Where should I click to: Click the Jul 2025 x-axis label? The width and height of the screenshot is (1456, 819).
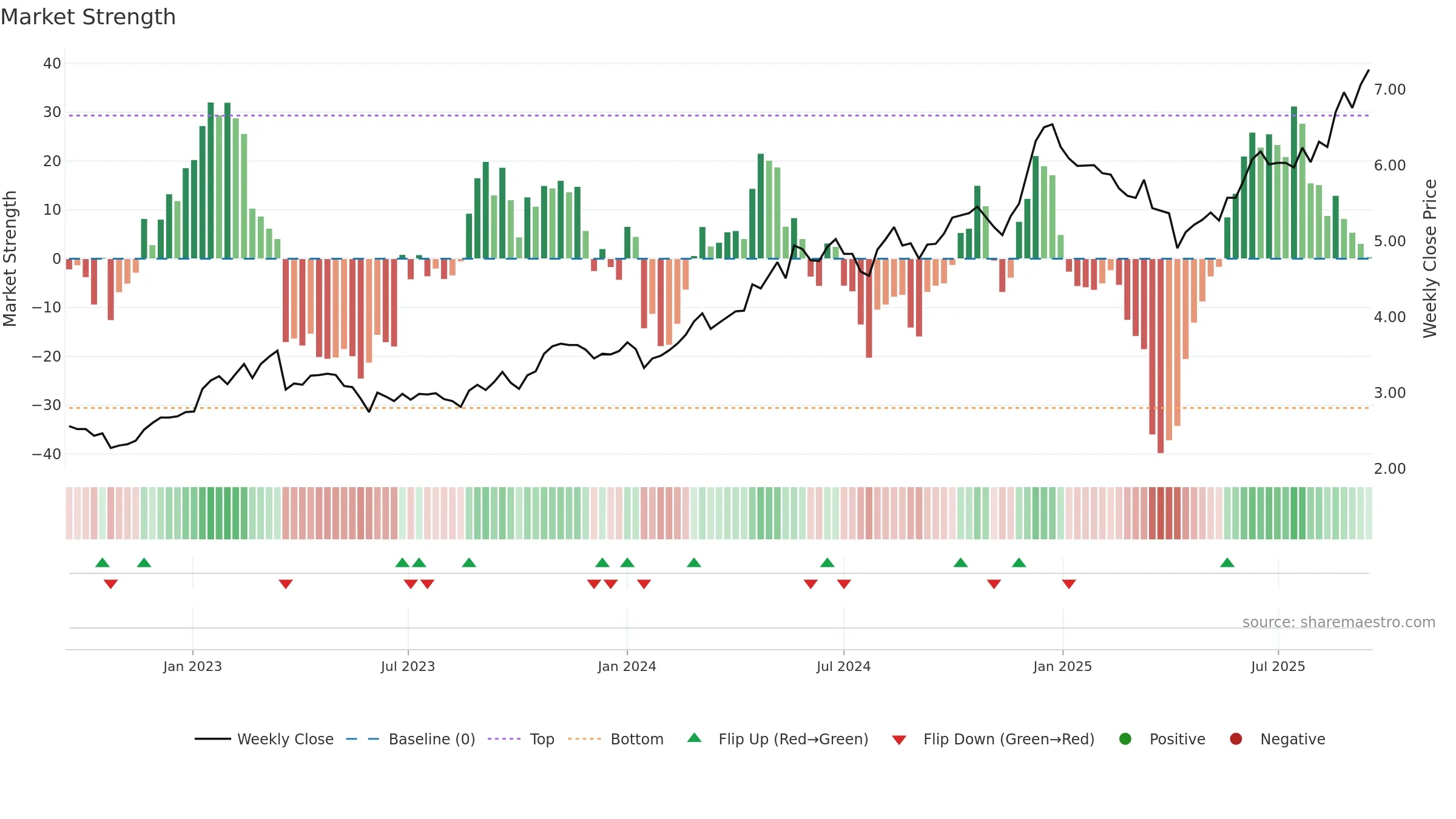(1278, 666)
